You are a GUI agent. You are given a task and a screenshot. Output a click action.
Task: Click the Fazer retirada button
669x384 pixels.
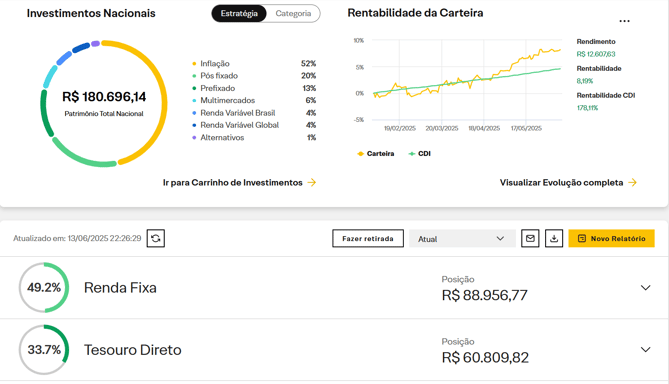pos(368,239)
